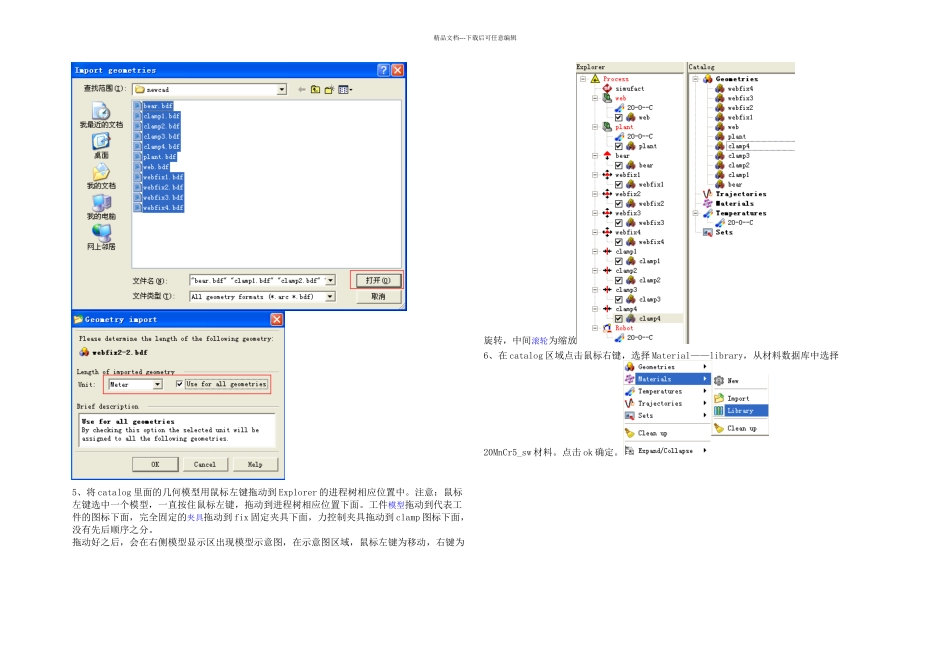Collapse the Process node in Explorer
The width and height of the screenshot is (950, 672).
(583, 79)
